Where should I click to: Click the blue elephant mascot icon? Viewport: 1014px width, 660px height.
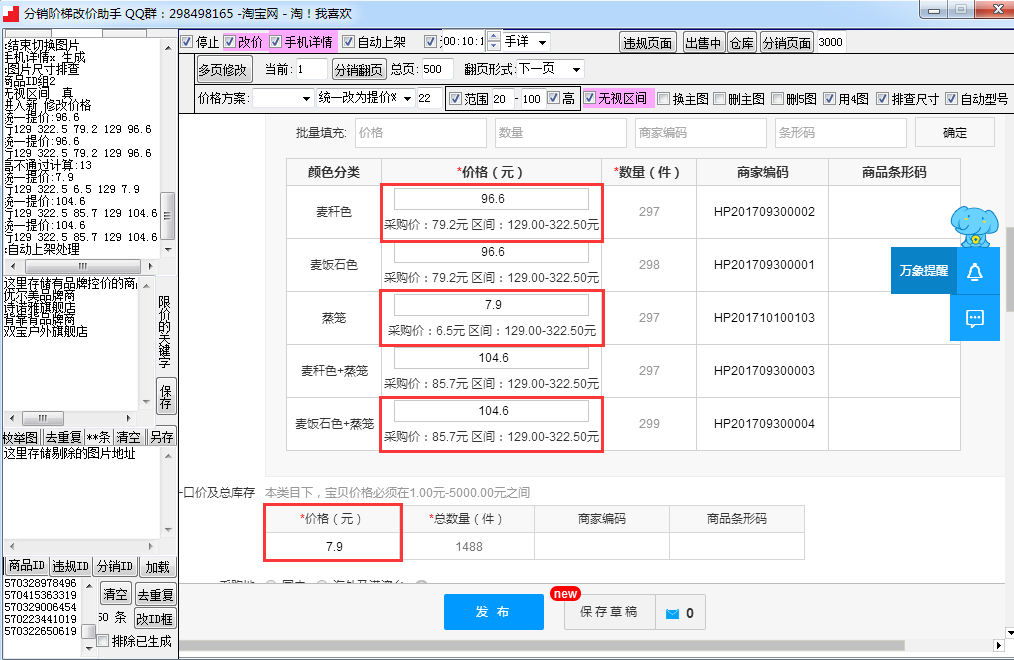(975, 227)
